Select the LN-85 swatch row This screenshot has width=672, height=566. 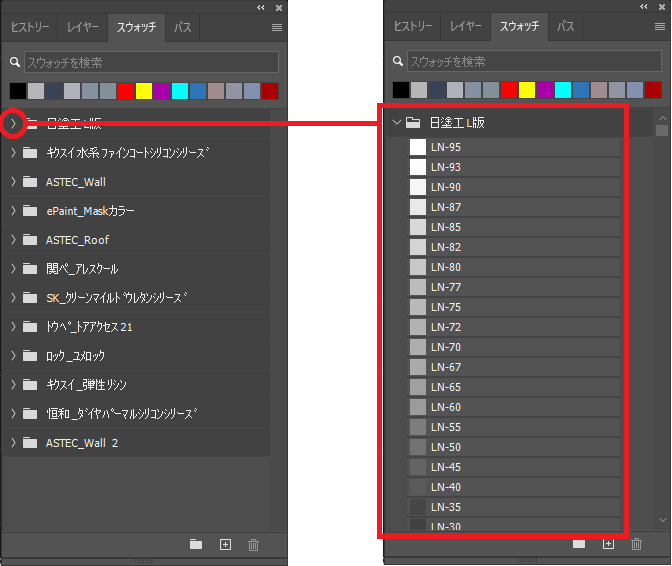click(513, 227)
